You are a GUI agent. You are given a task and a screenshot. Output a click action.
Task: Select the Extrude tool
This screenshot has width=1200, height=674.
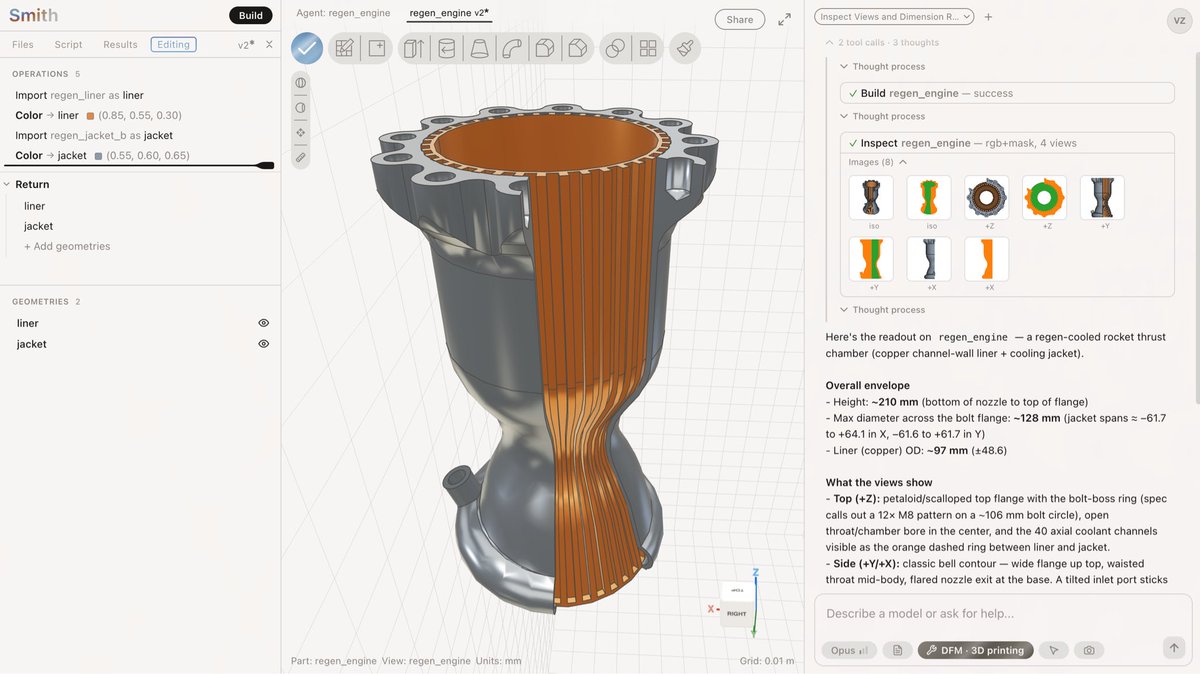[x=413, y=48]
